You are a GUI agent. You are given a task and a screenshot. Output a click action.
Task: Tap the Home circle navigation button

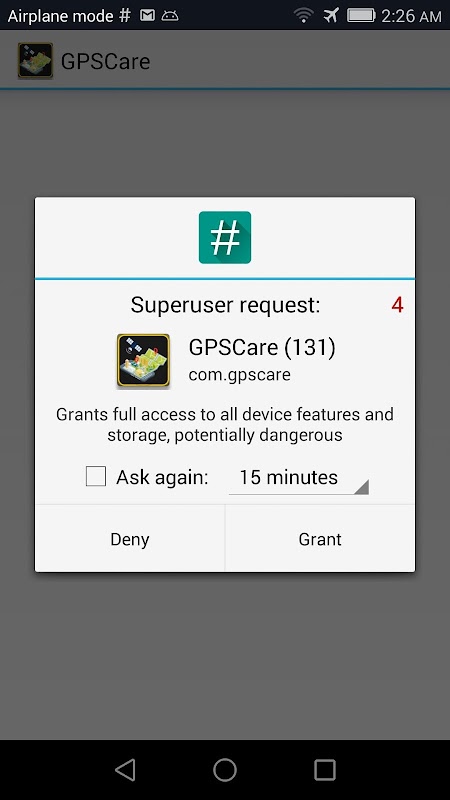(x=224, y=769)
